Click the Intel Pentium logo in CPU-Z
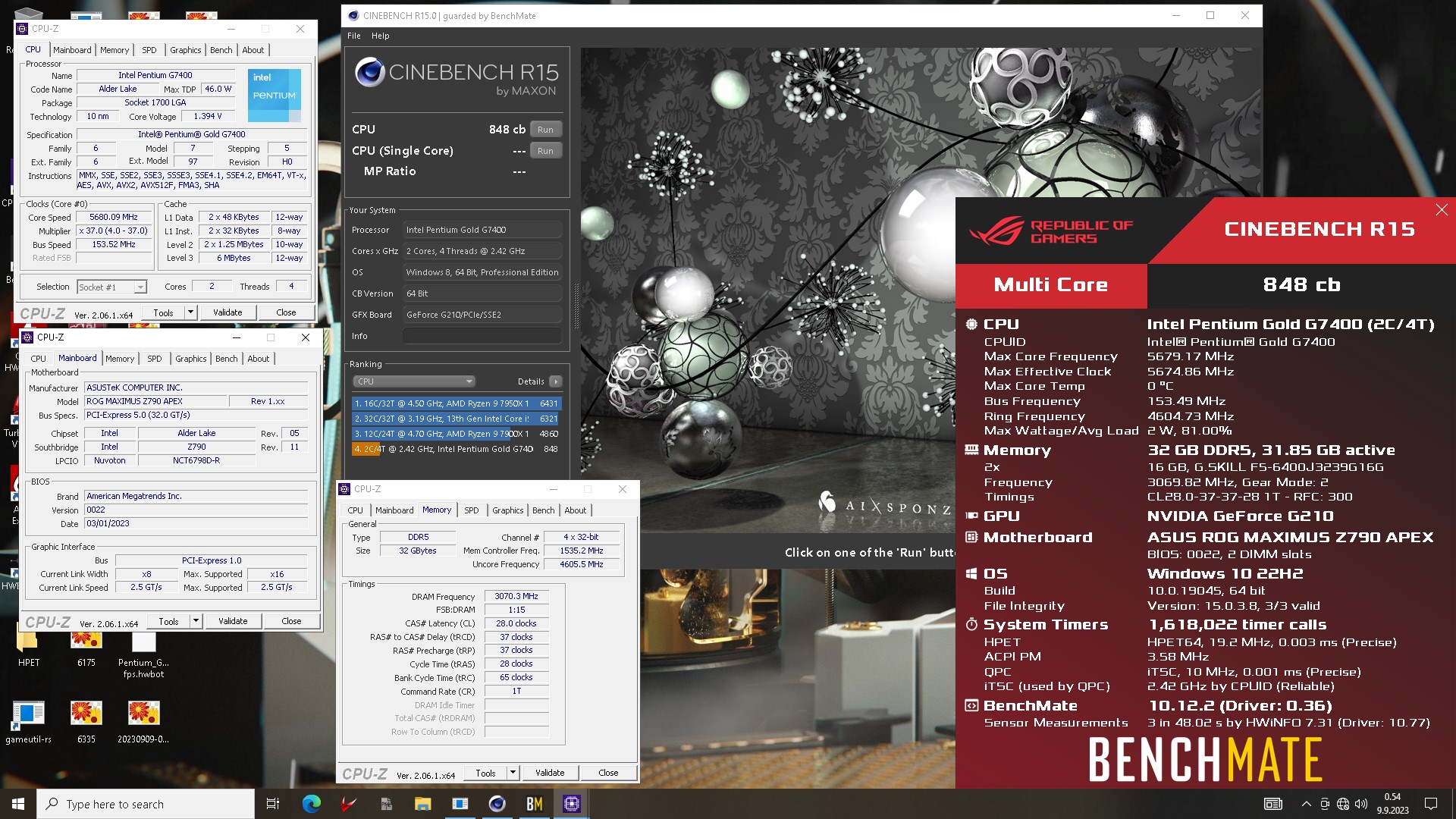 coord(275,95)
